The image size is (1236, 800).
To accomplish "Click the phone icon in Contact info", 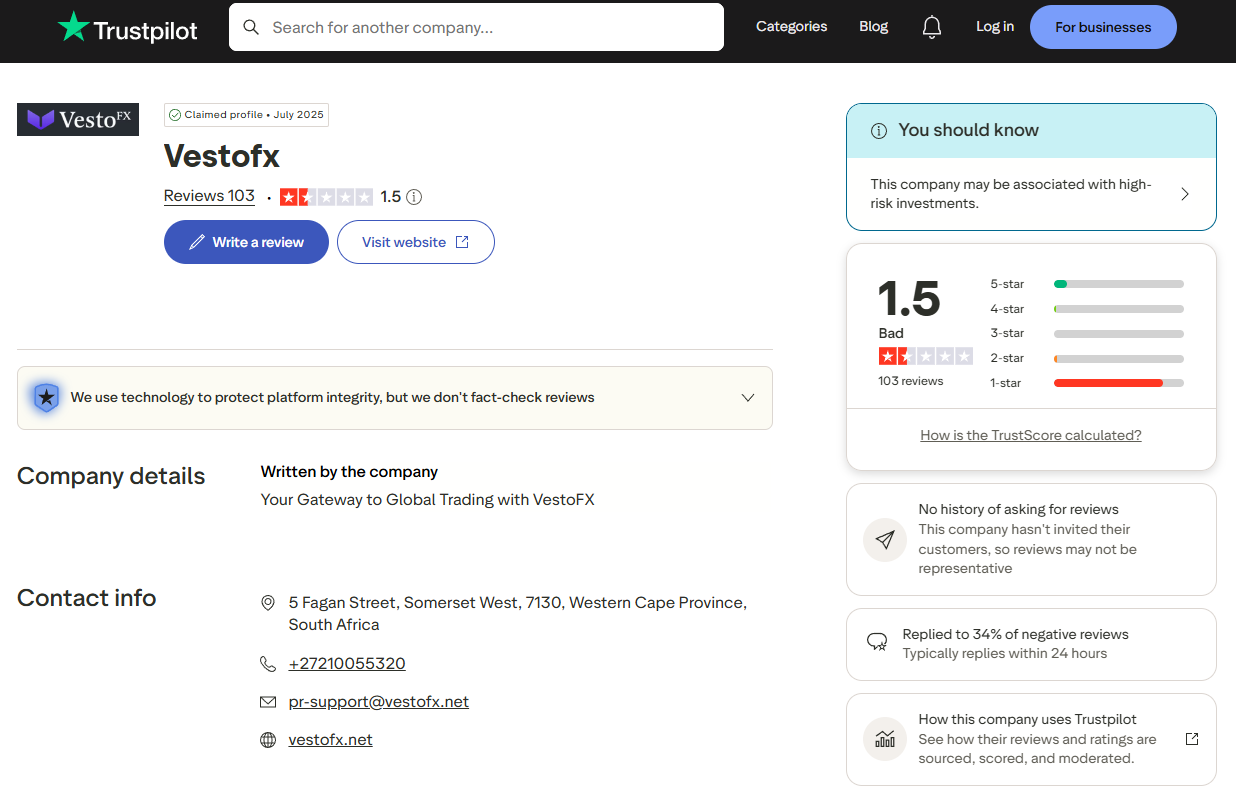I will (x=268, y=664).
